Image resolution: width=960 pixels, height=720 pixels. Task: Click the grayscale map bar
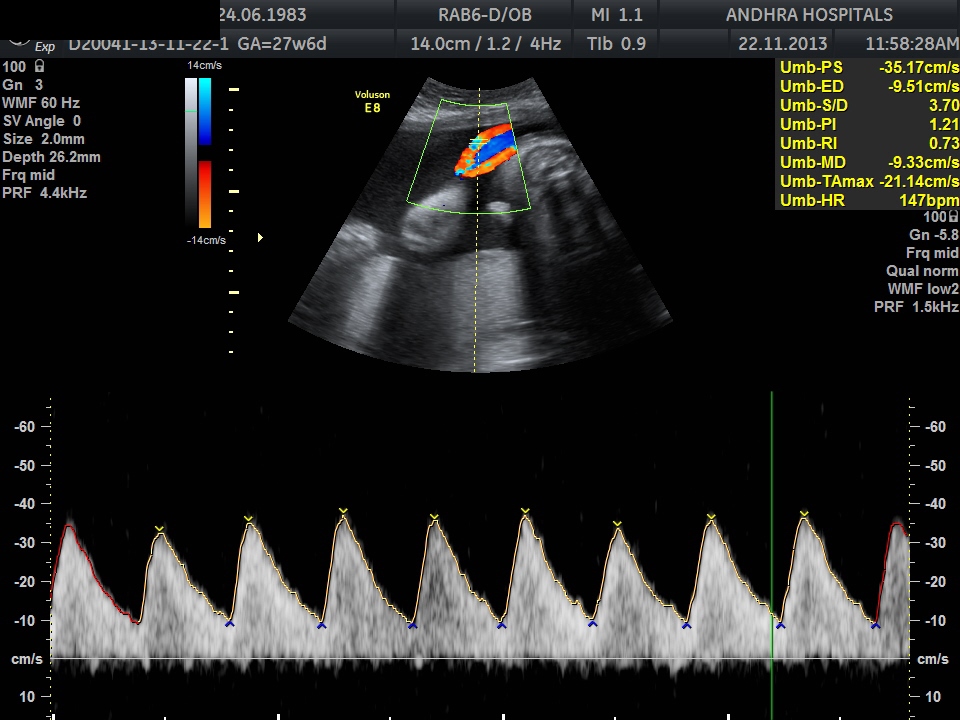[190, 152]
